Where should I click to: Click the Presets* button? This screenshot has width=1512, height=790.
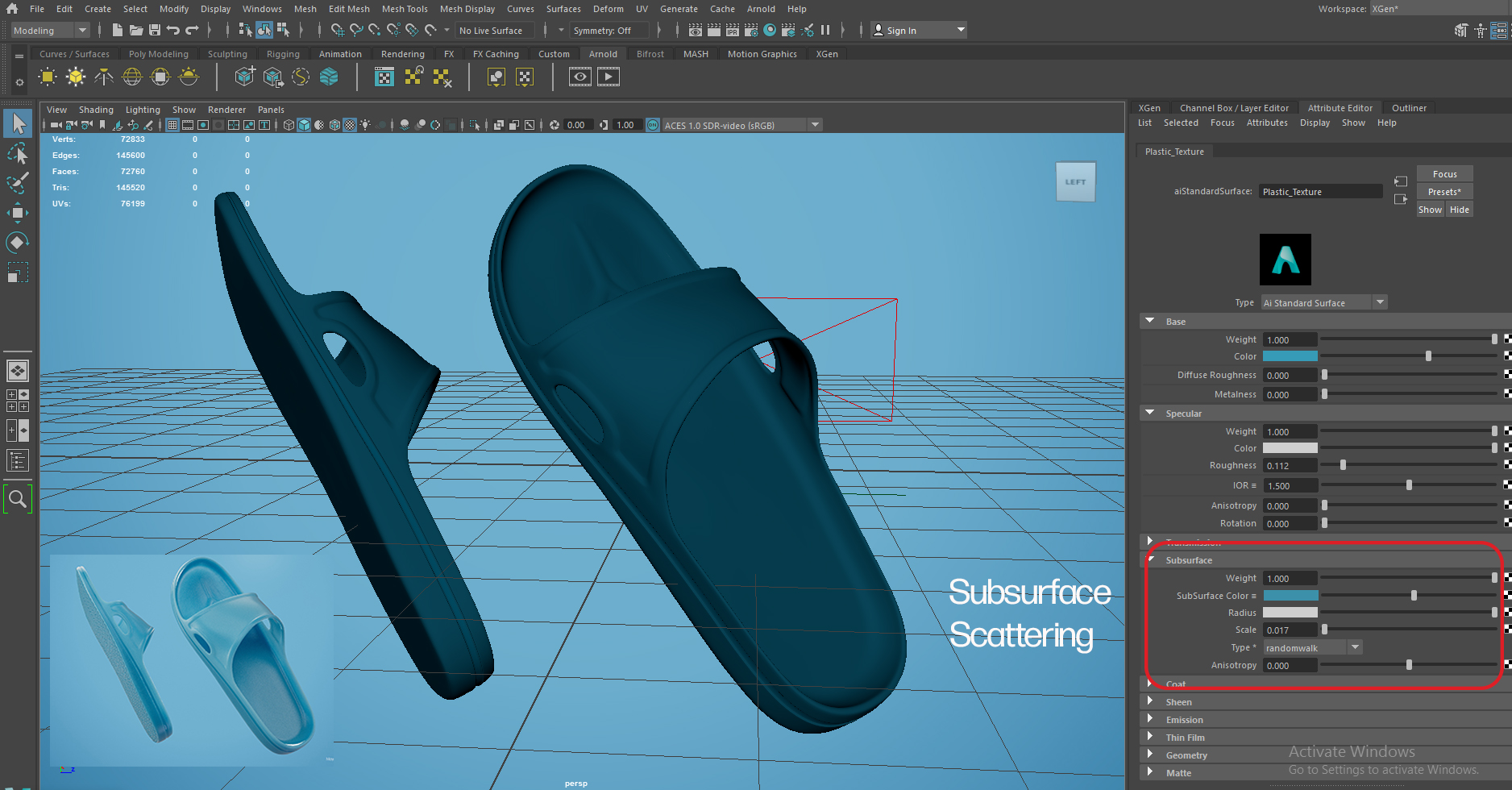(1443, 192)
